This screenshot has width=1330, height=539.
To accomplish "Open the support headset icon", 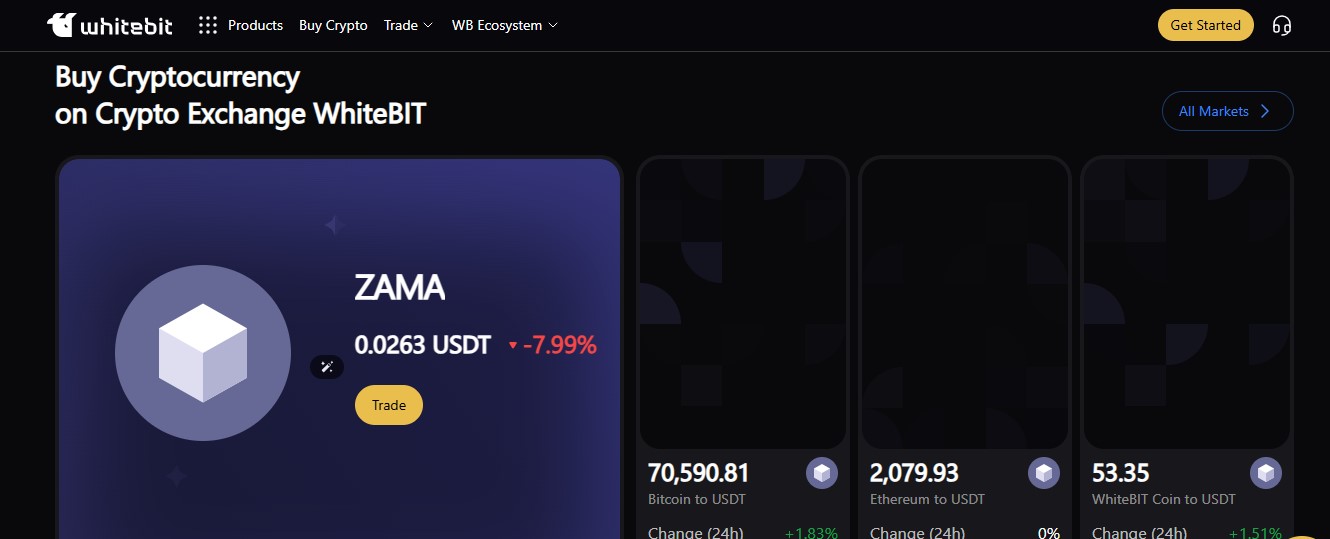I will pyautogui.click(x=1281, y=25).
